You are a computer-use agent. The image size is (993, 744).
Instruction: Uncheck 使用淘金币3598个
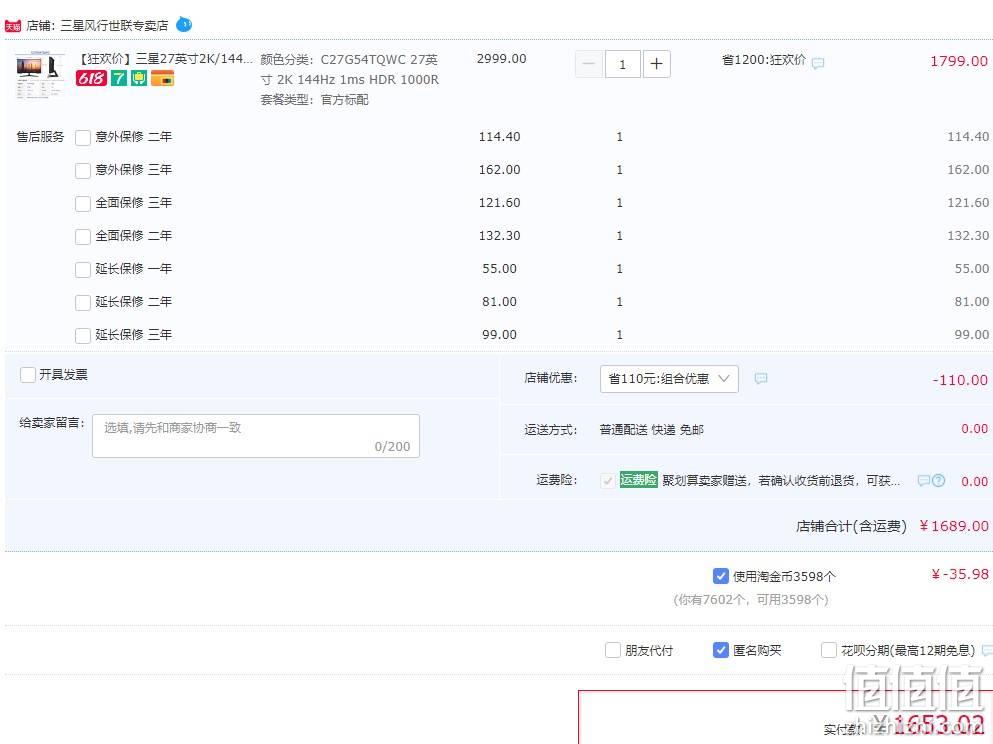click(721, 576)
